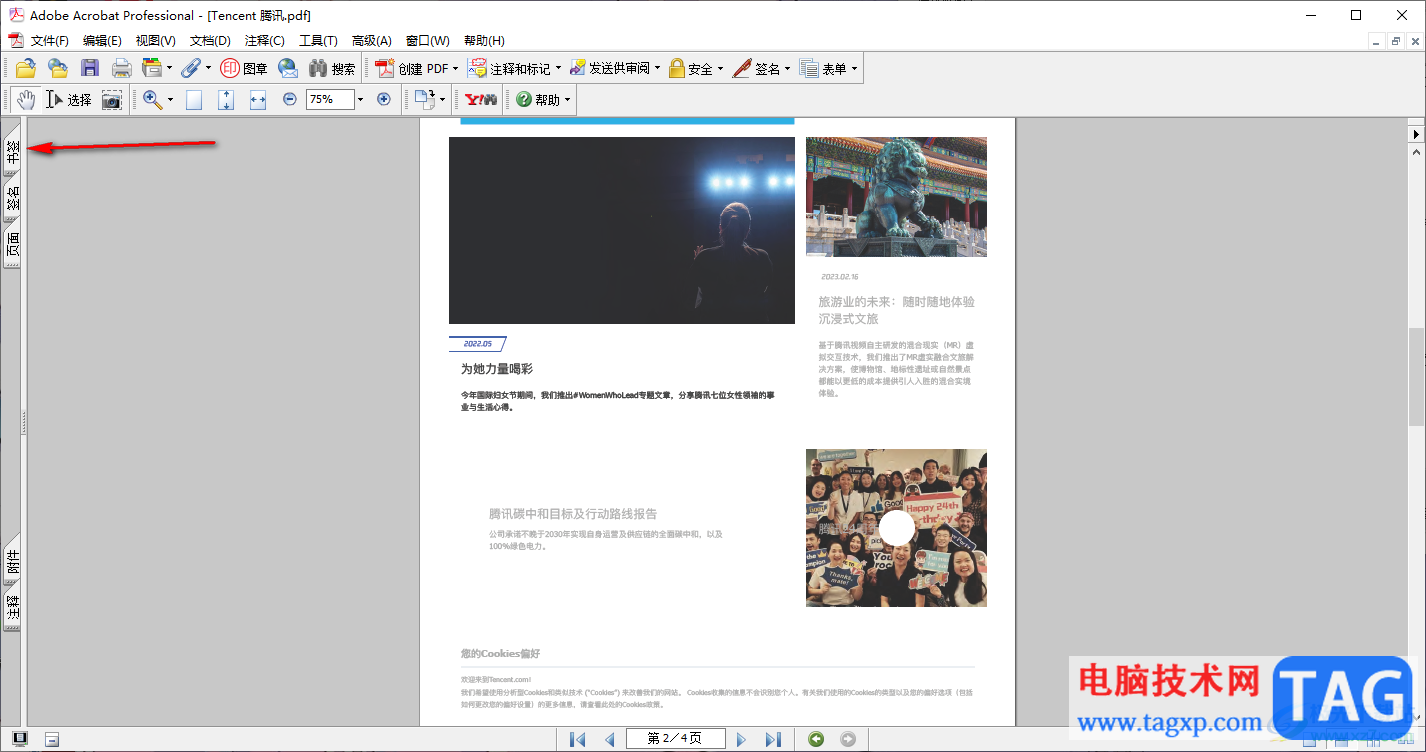The image size is (1426, 752).
Task: Save the document with the floppy icon
Action: (90, 68)
